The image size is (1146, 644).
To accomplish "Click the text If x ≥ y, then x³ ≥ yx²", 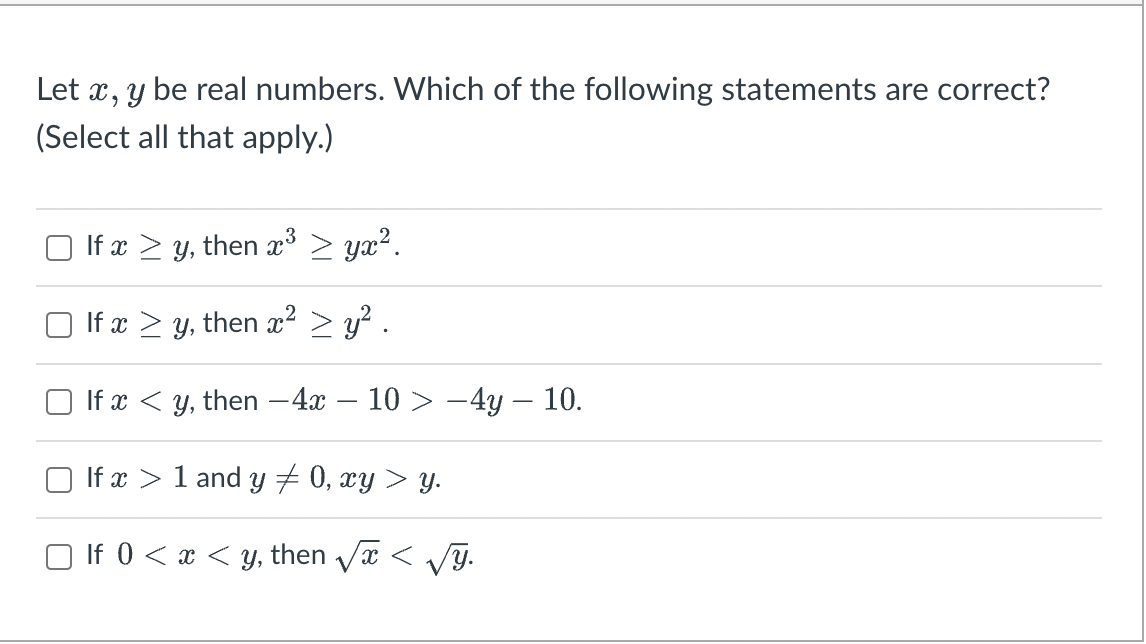I will (x=240, y=246).
